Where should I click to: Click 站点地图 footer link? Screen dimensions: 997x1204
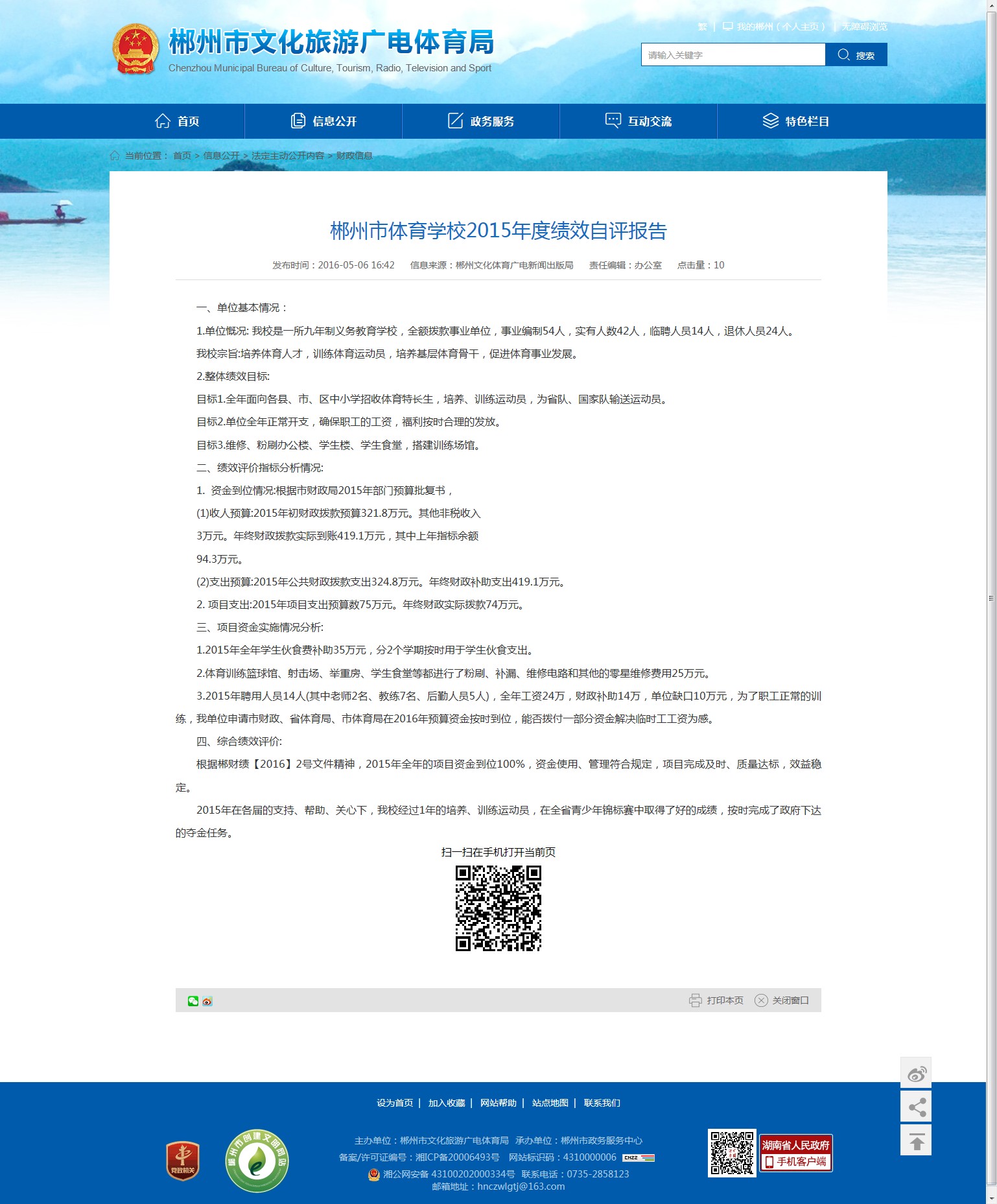(550, 1103)
